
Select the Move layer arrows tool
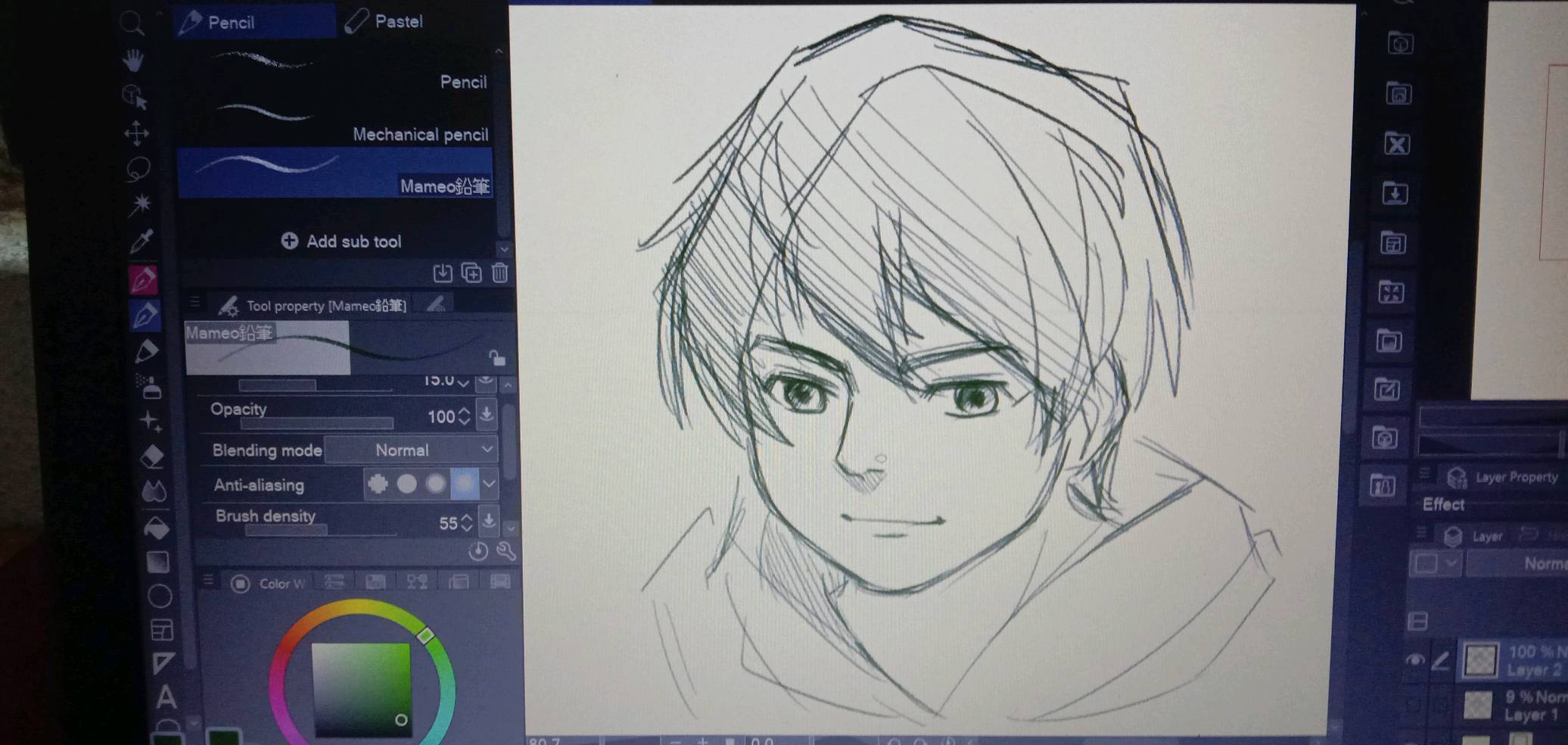pyautogui.click(x=136, y=133)
